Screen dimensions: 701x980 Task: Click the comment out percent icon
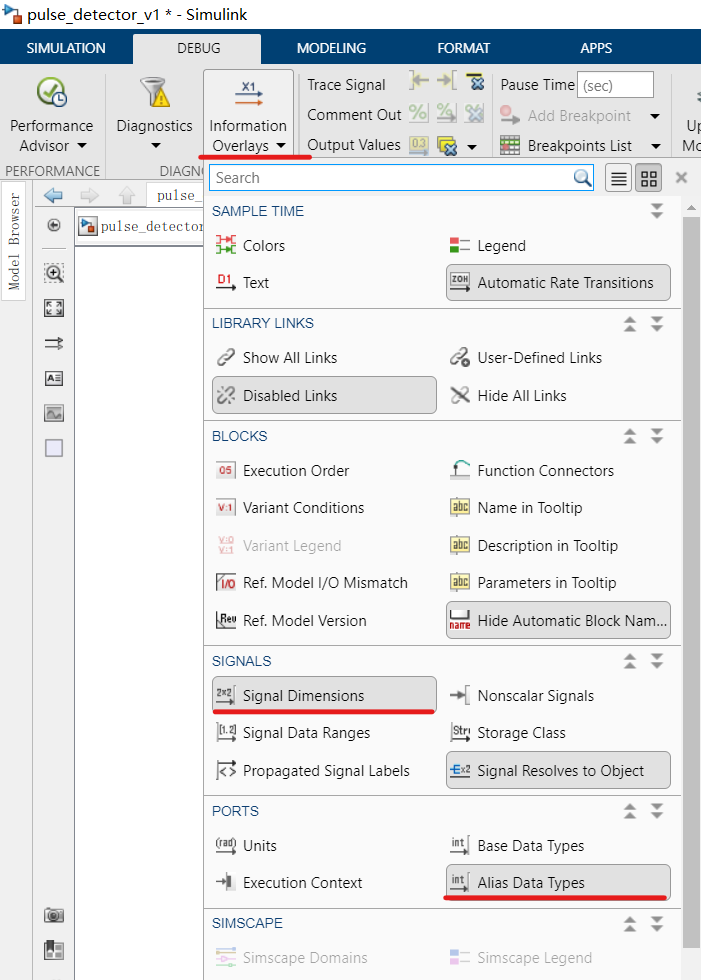(x=419, y=113)
